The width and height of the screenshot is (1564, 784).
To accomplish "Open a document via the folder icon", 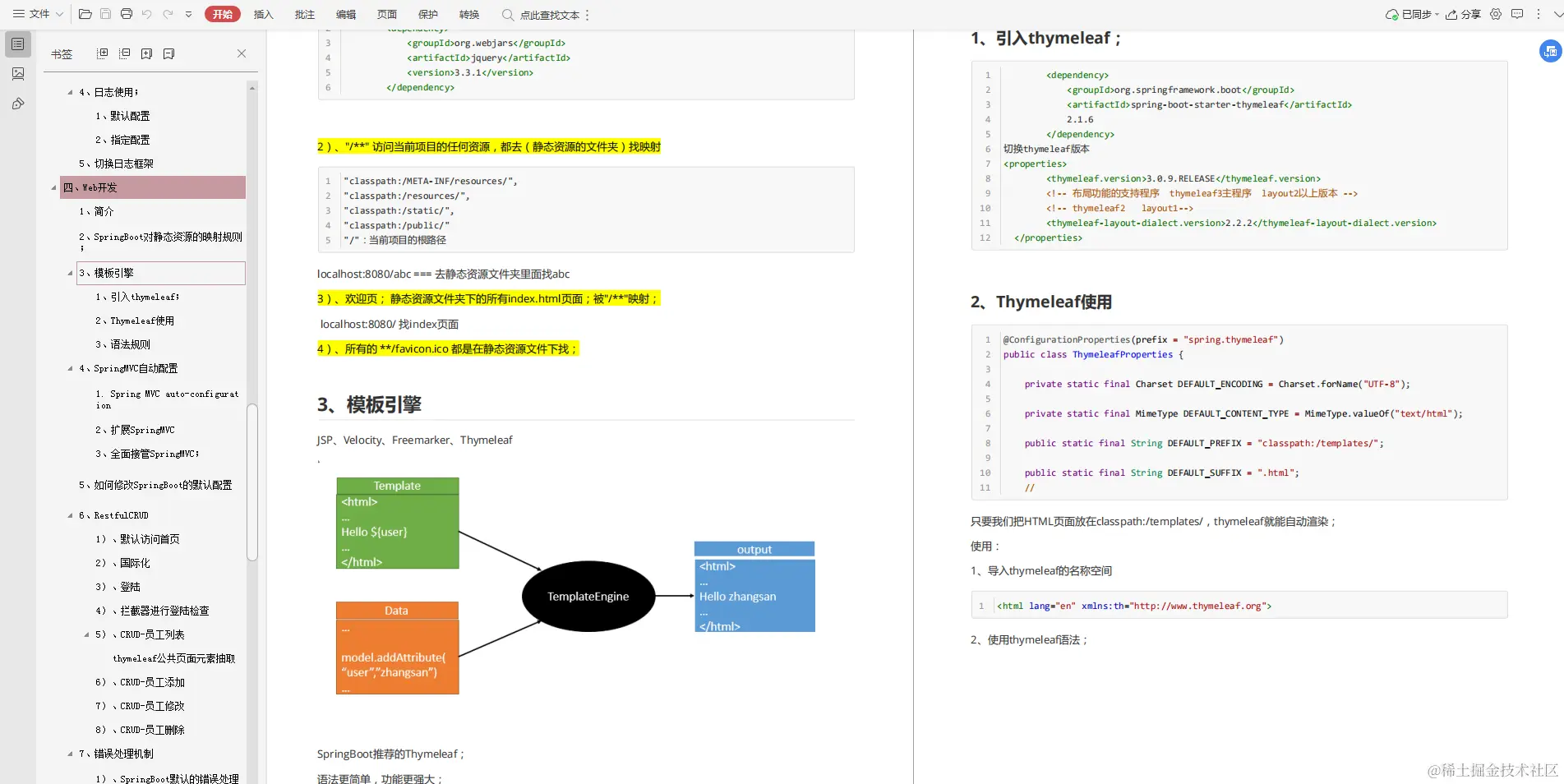I will point(85,14).
